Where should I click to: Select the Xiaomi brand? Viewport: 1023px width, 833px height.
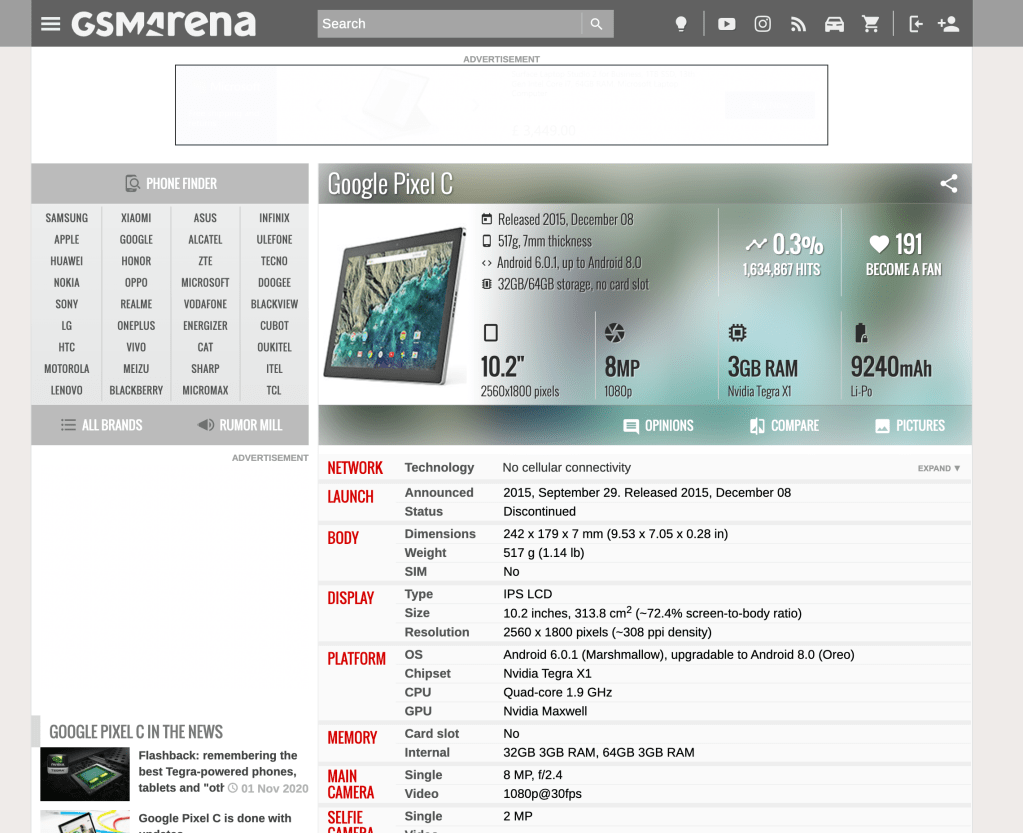136,218
